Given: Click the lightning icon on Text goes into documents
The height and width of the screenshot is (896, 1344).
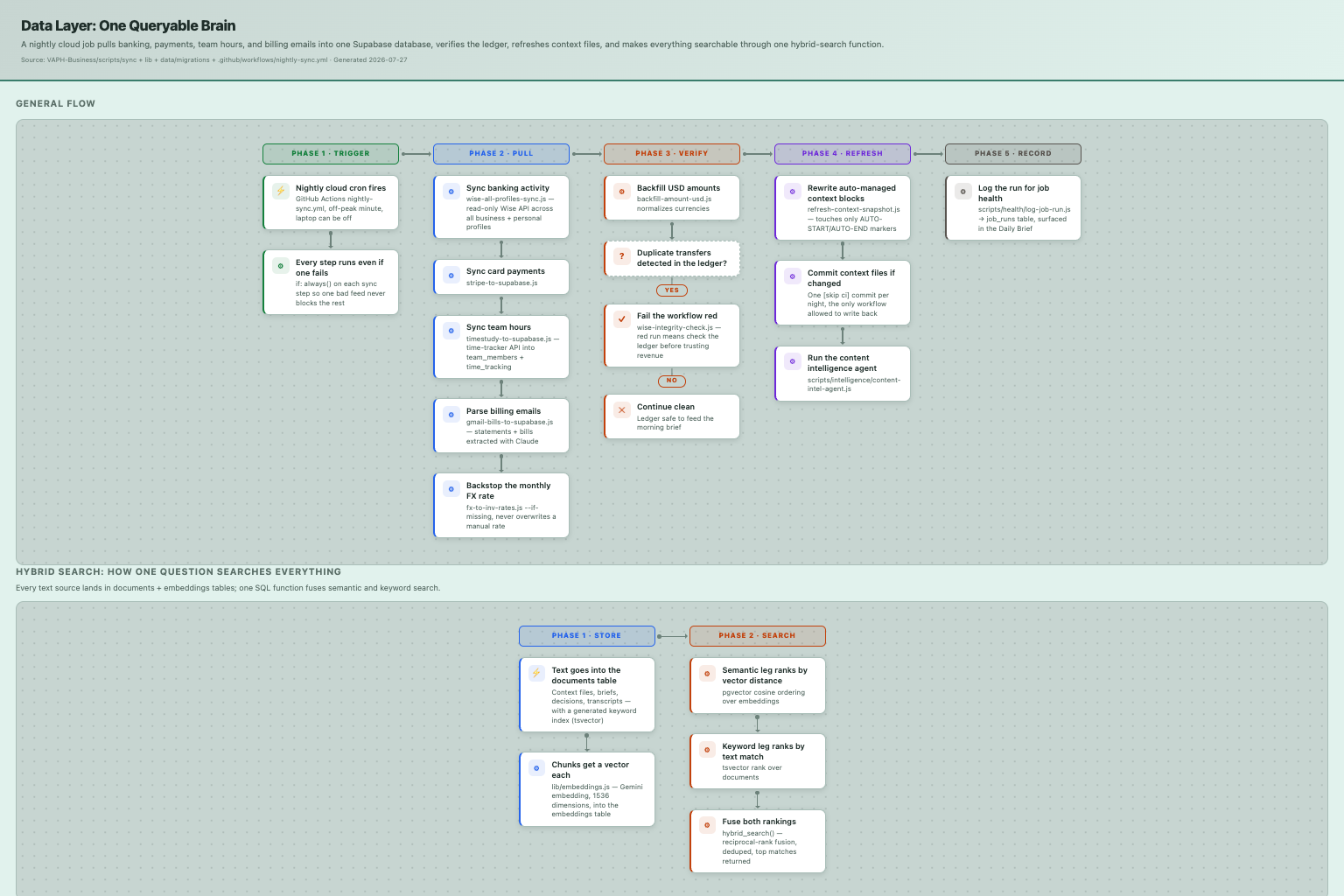Looking at the screenshot, I should coord(536,673).
